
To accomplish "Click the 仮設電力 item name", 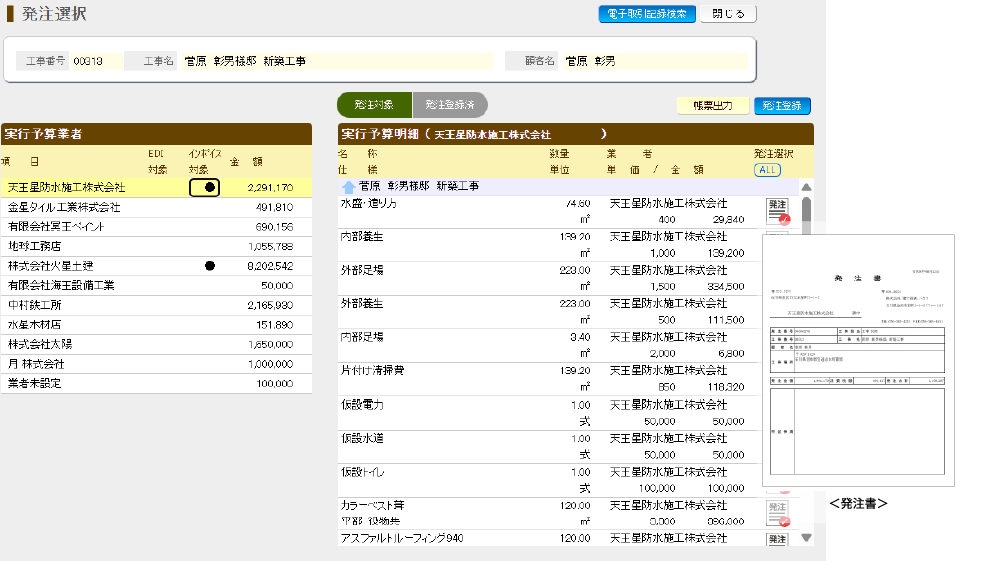I will (362, 405).
